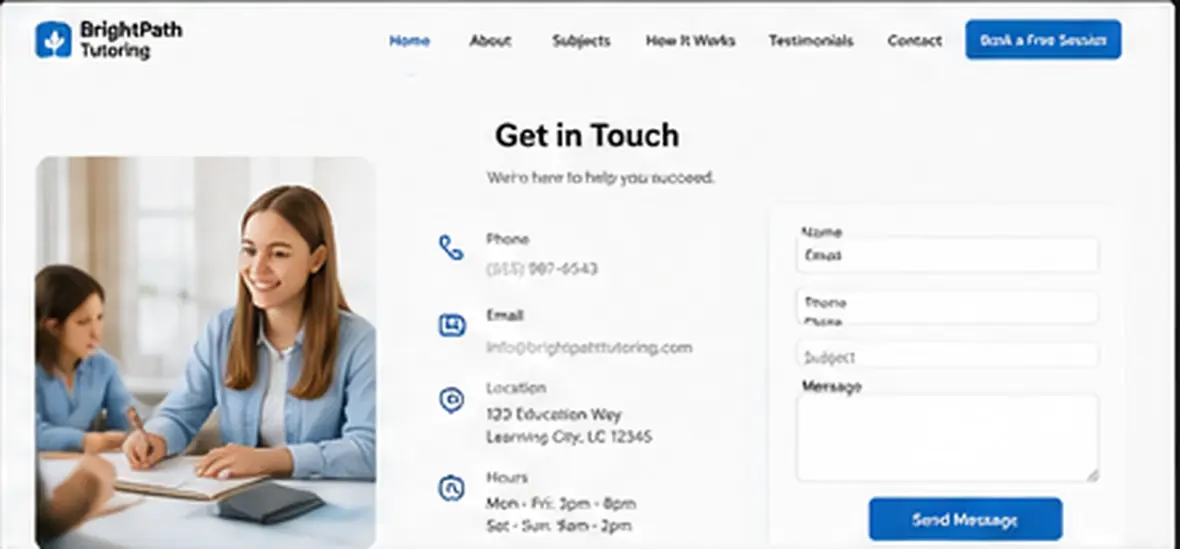1180x549 pixels.
Task: Click the phone number ending 987-6543
Action: point(542,268)
